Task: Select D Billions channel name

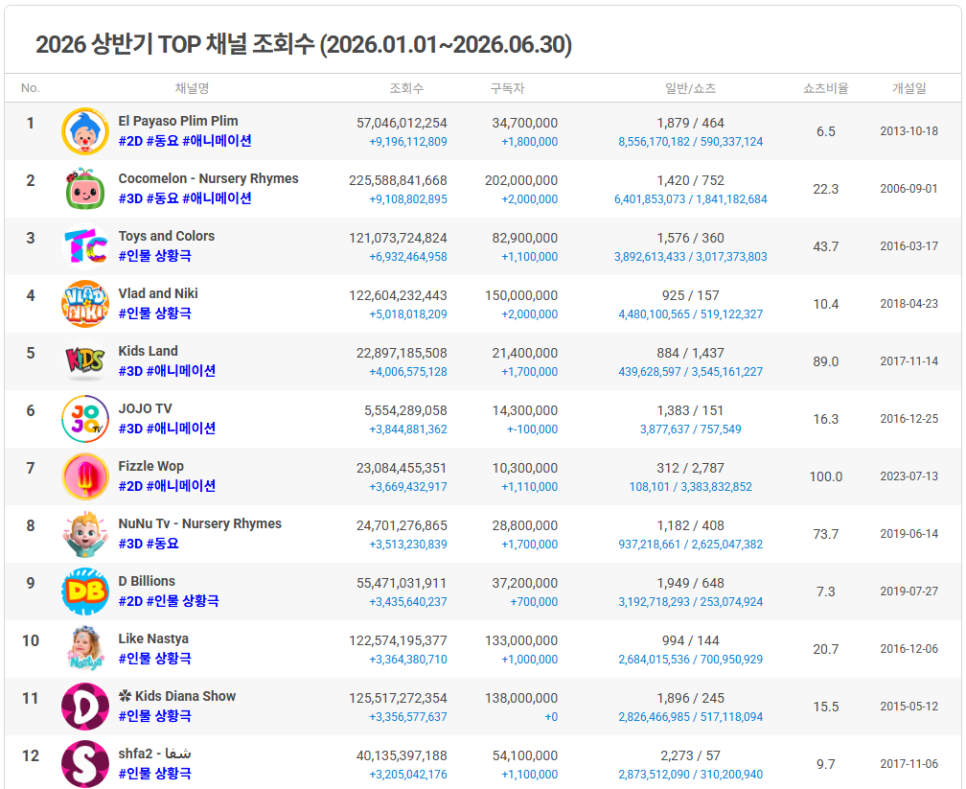Action: [x=147, y=581]
